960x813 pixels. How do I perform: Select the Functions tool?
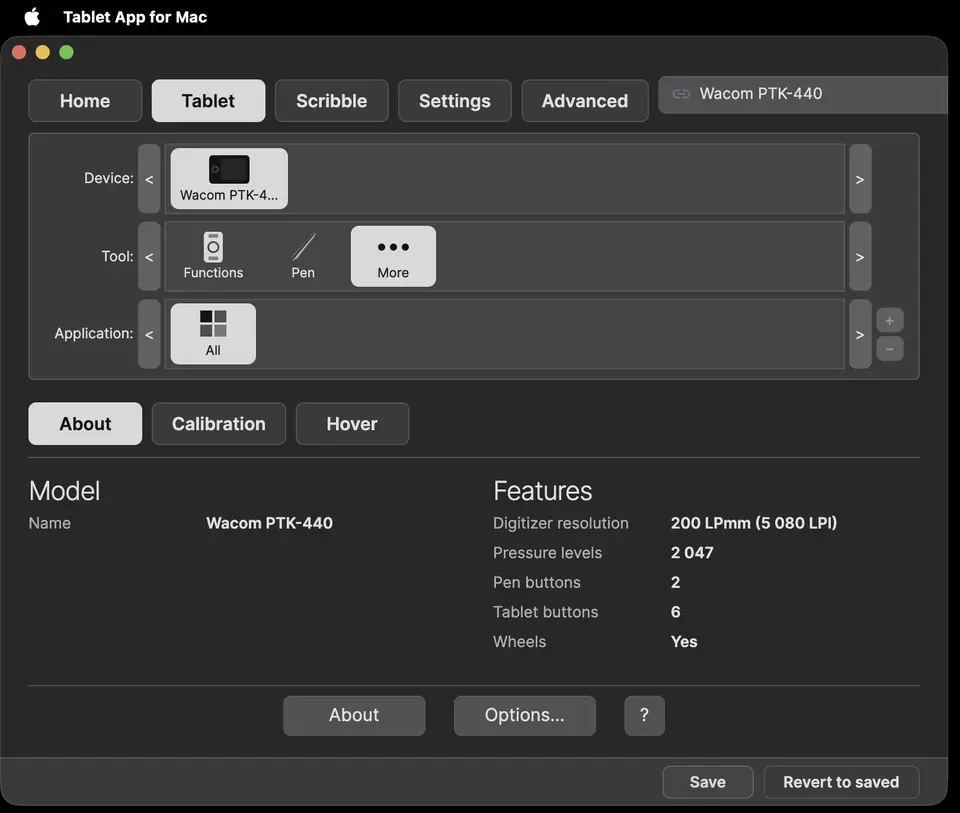point(213,257)
